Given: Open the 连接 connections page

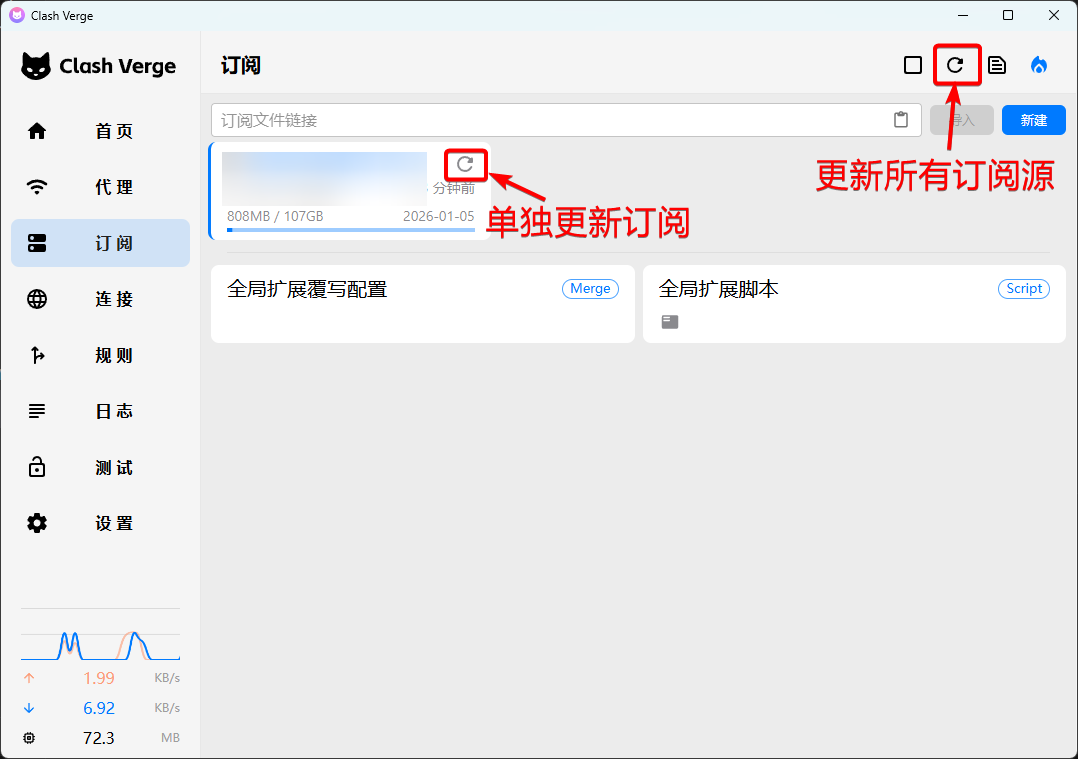Looking at the screenshot, I should 100,299.
